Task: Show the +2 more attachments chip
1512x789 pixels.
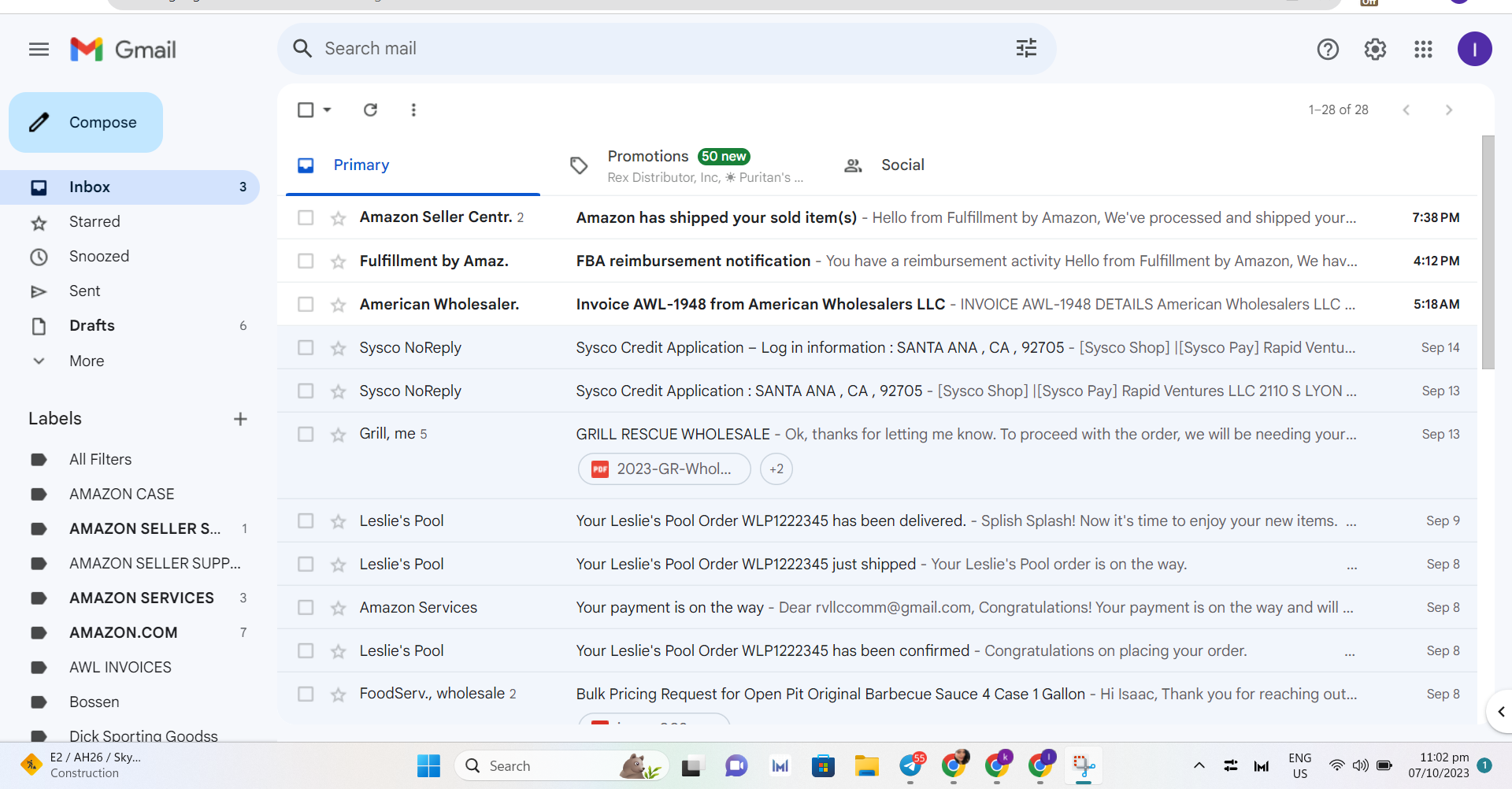Action: click(x=776, y=469)
